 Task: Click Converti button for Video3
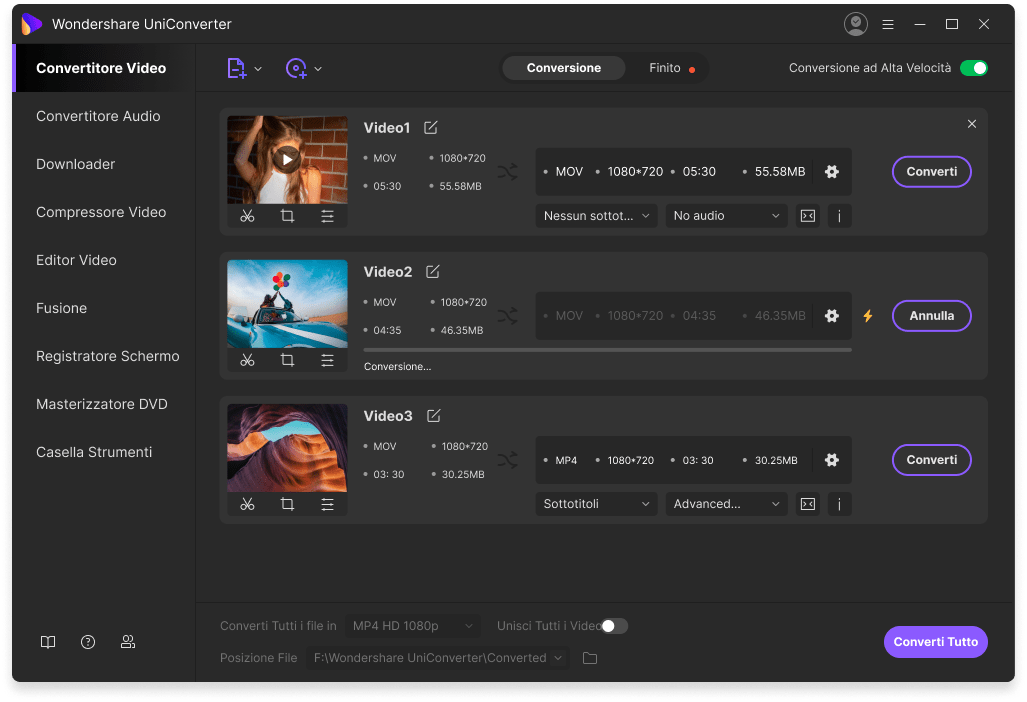coord(931,460)
